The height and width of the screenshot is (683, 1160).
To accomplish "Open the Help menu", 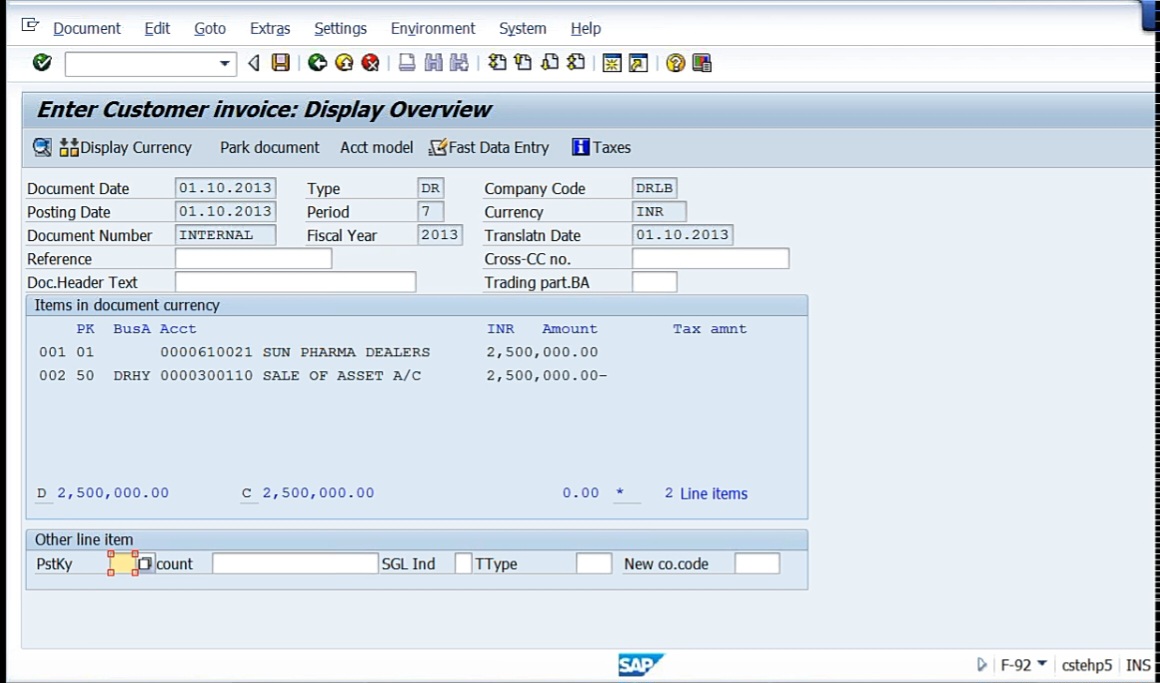I will 585,28.
